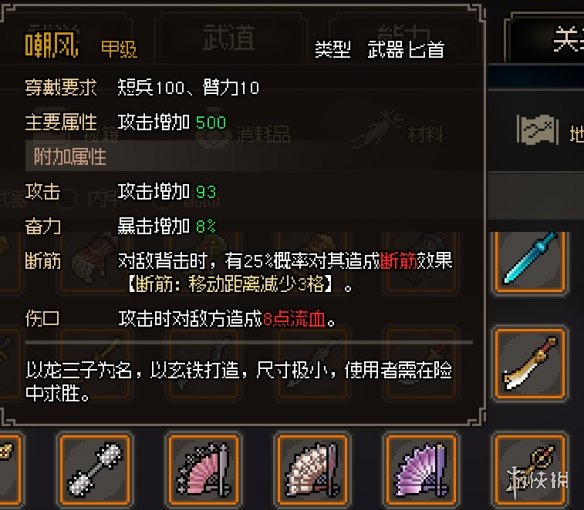The height and width of the screenshot is (510, 584).
Task: Switch to the 武道 tab
Action: pos(229,38)
